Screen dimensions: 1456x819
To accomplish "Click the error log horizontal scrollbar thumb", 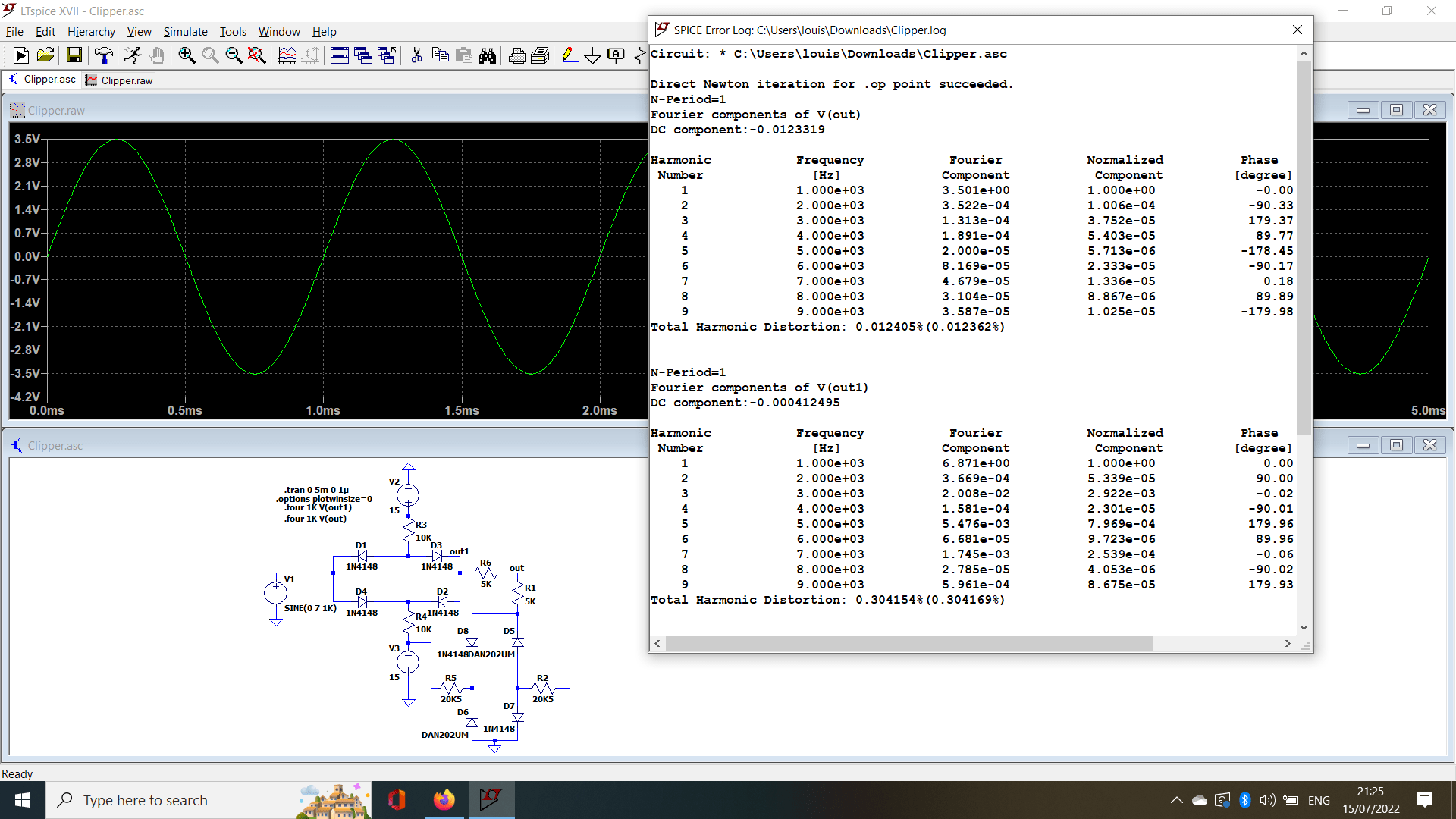I will tap(908, 643).
